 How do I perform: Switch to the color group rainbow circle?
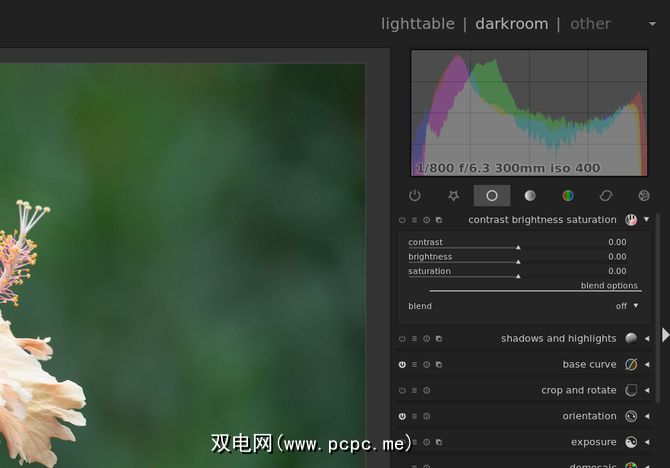[568, 196]
